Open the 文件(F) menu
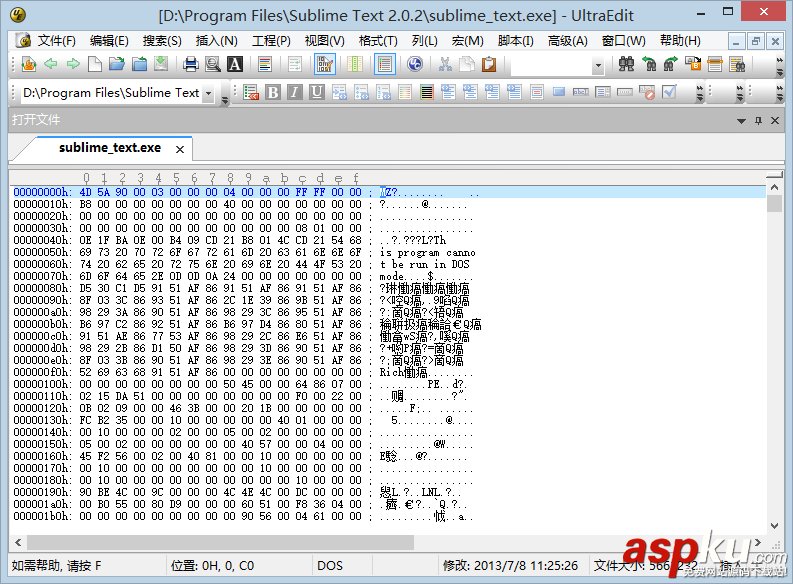Viewport: 793px width, 584px height. click(57, 40)
